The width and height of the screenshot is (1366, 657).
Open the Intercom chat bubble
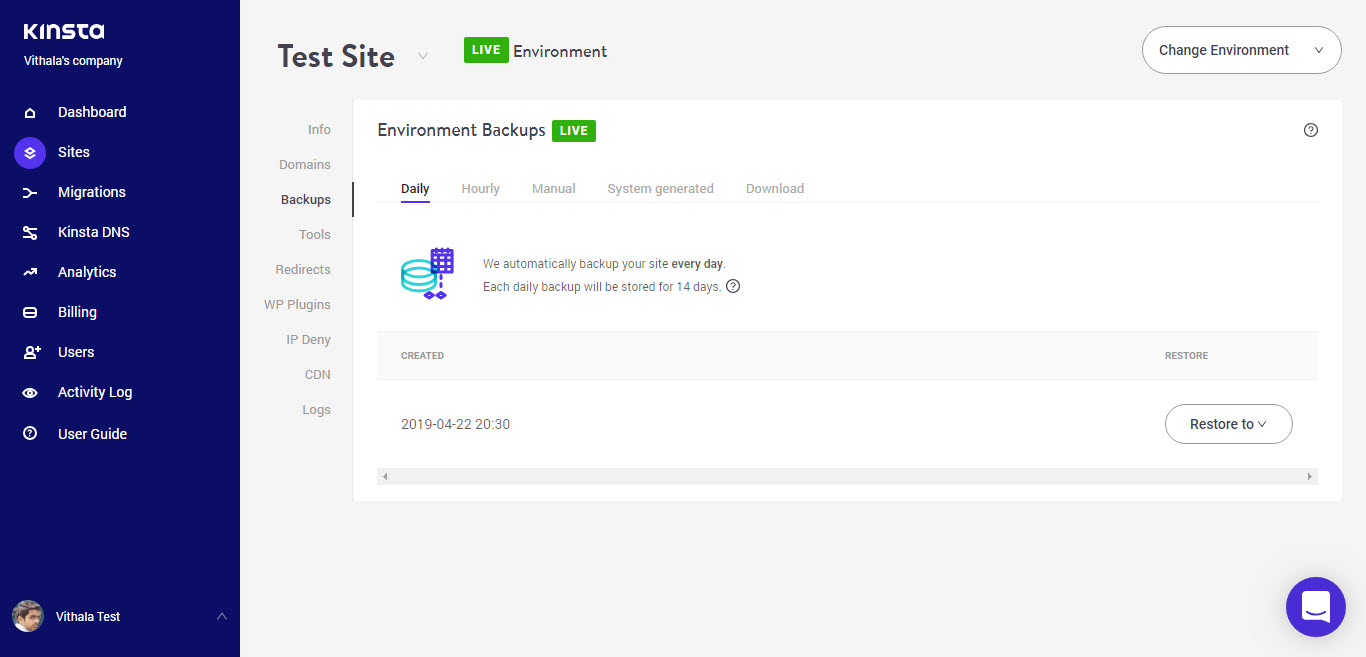coord(1315,607)
